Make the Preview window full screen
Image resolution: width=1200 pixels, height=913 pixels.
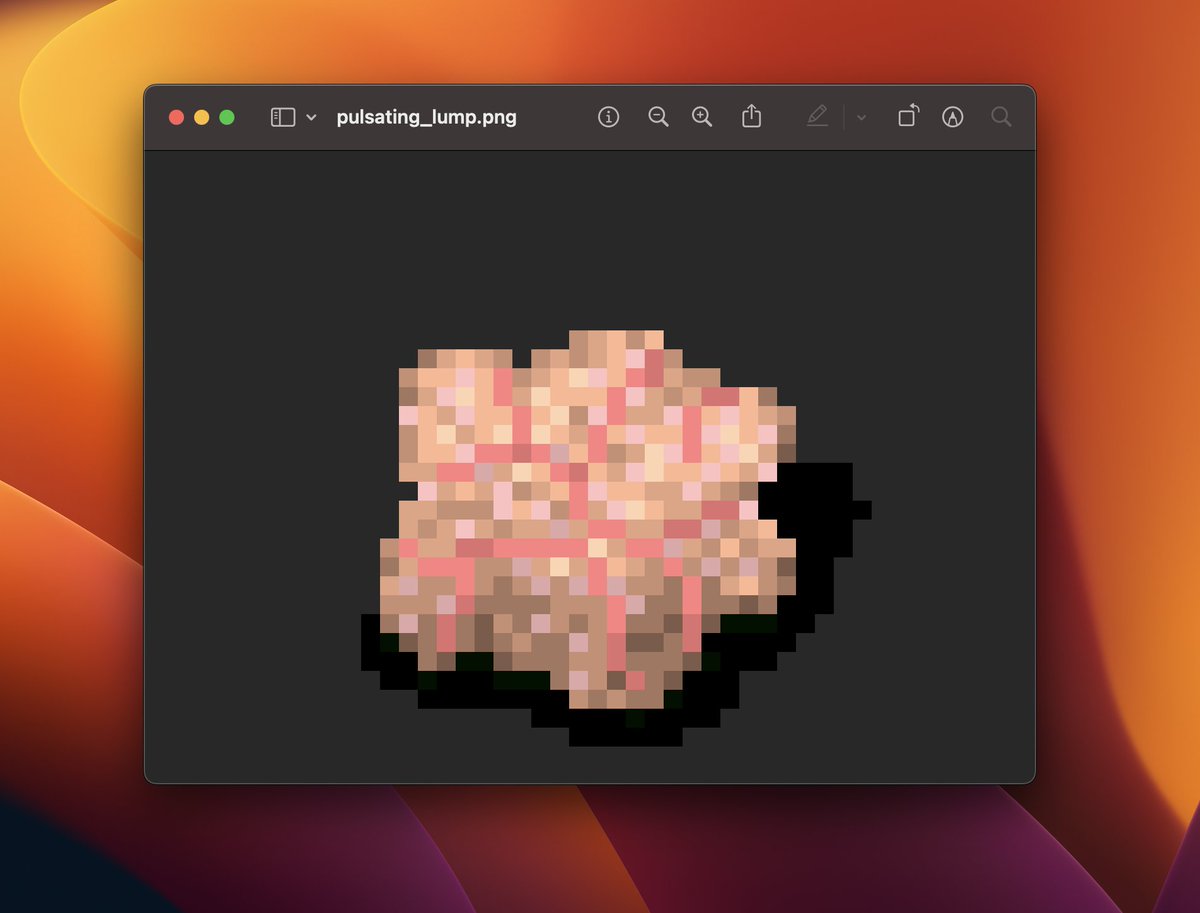point(227,117)
